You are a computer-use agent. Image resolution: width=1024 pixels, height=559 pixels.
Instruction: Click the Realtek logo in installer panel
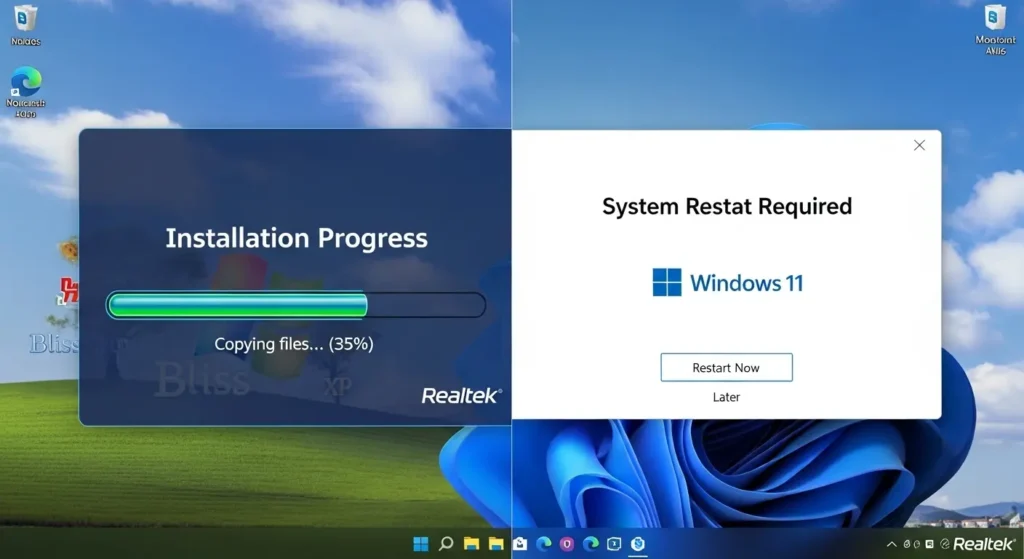[462, 395]
